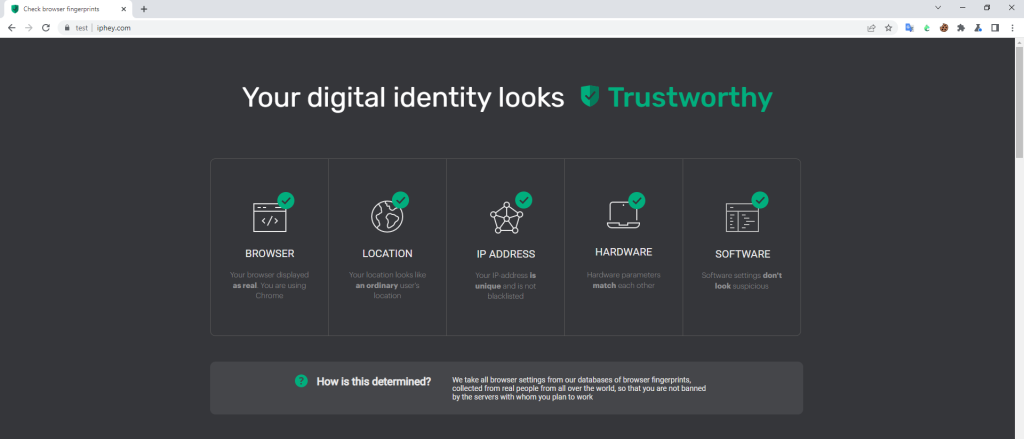Close the Check browser fingerprints tab

tap(123, 9)
